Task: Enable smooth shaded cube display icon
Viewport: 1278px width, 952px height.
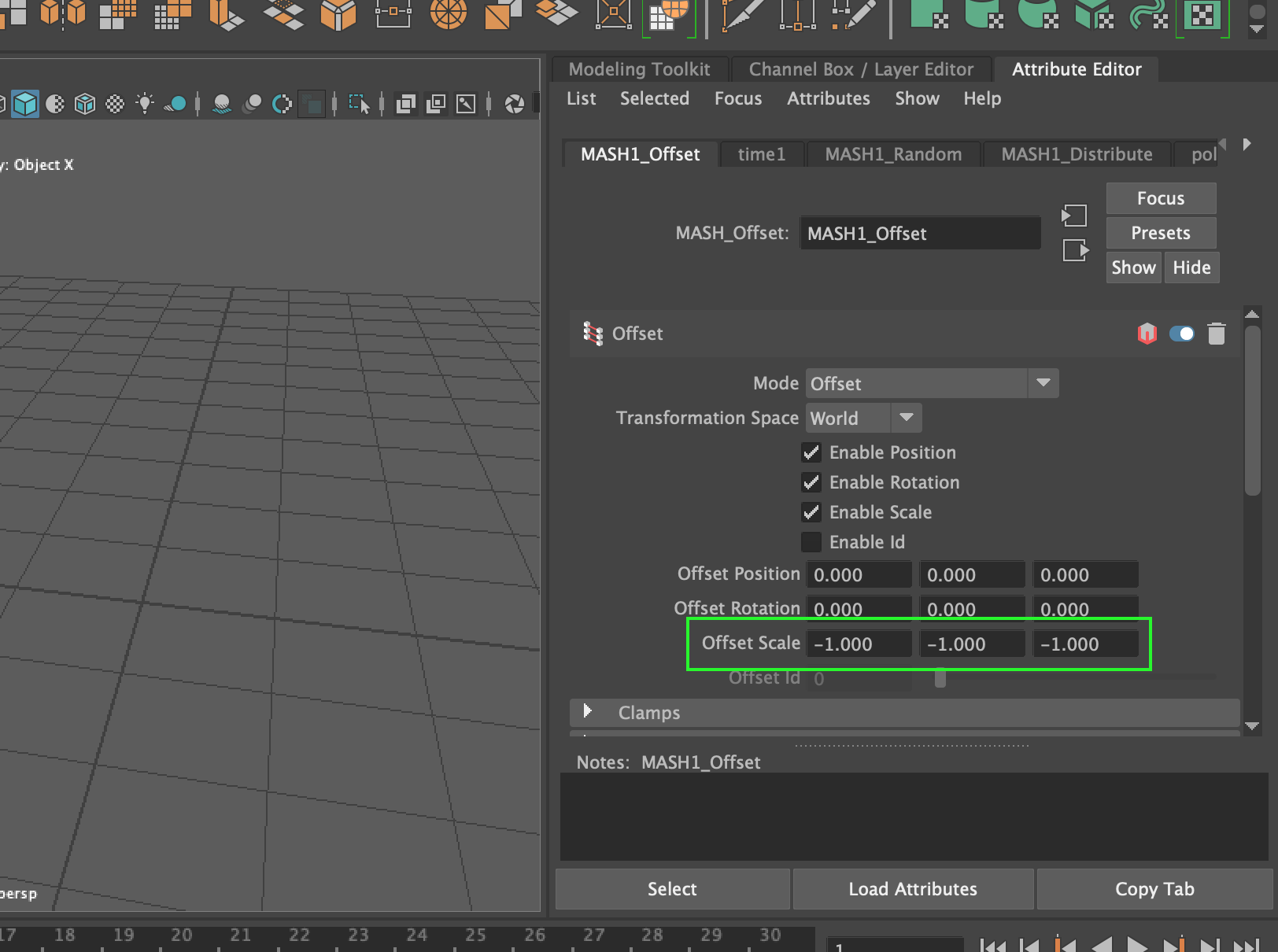Action: tap(26, 103)
